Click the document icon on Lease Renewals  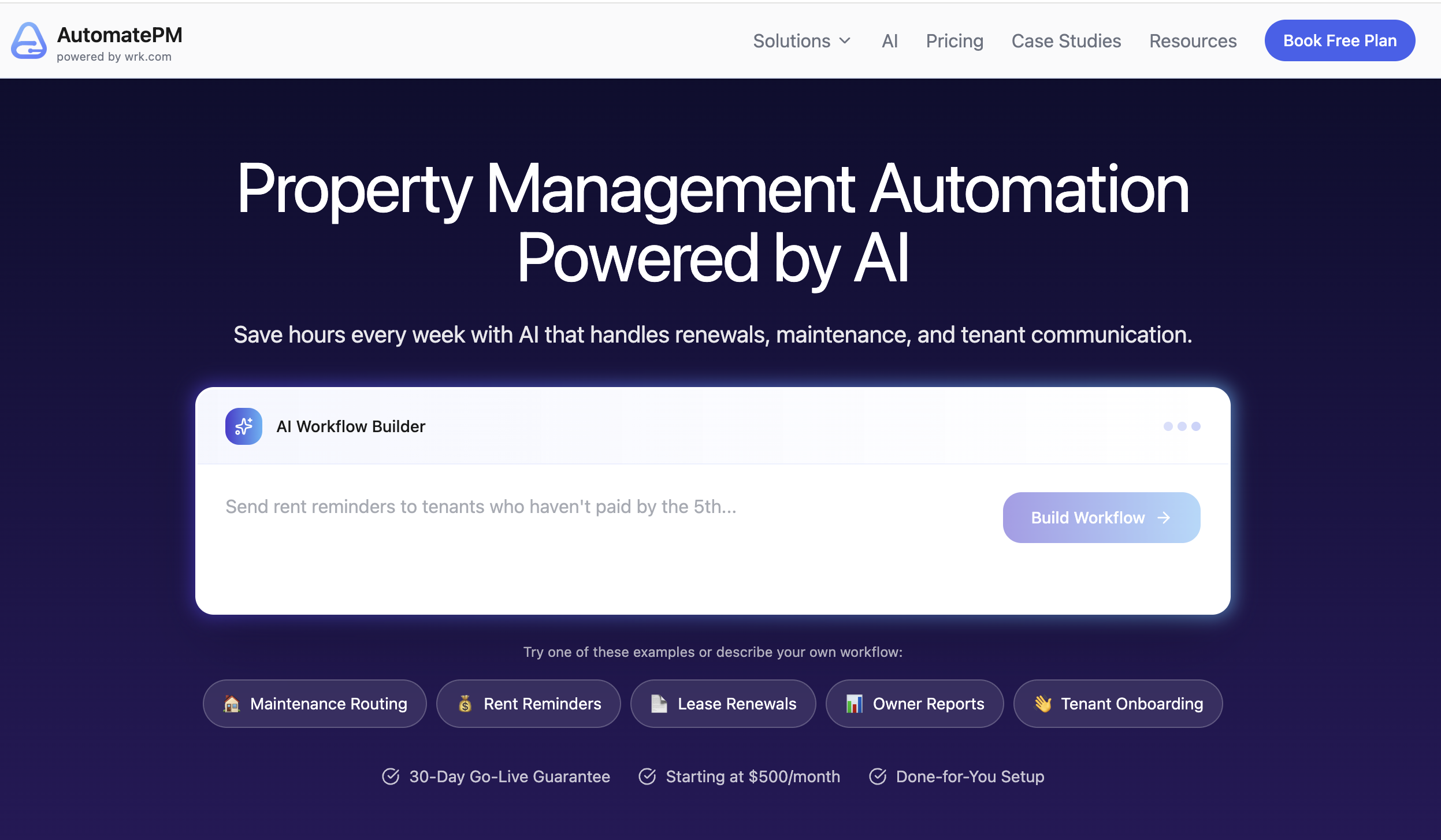[x=659, y=704]
